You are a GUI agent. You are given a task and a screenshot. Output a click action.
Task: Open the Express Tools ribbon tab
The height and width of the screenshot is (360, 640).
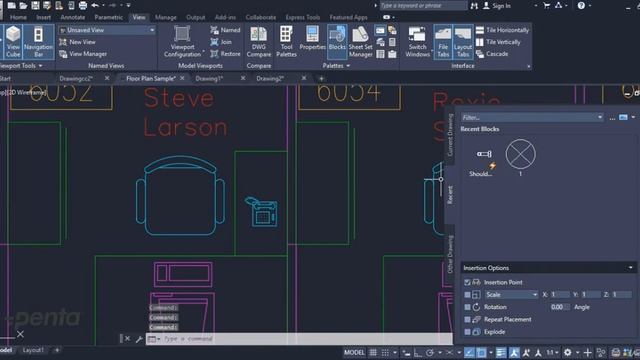coord(303,17)
